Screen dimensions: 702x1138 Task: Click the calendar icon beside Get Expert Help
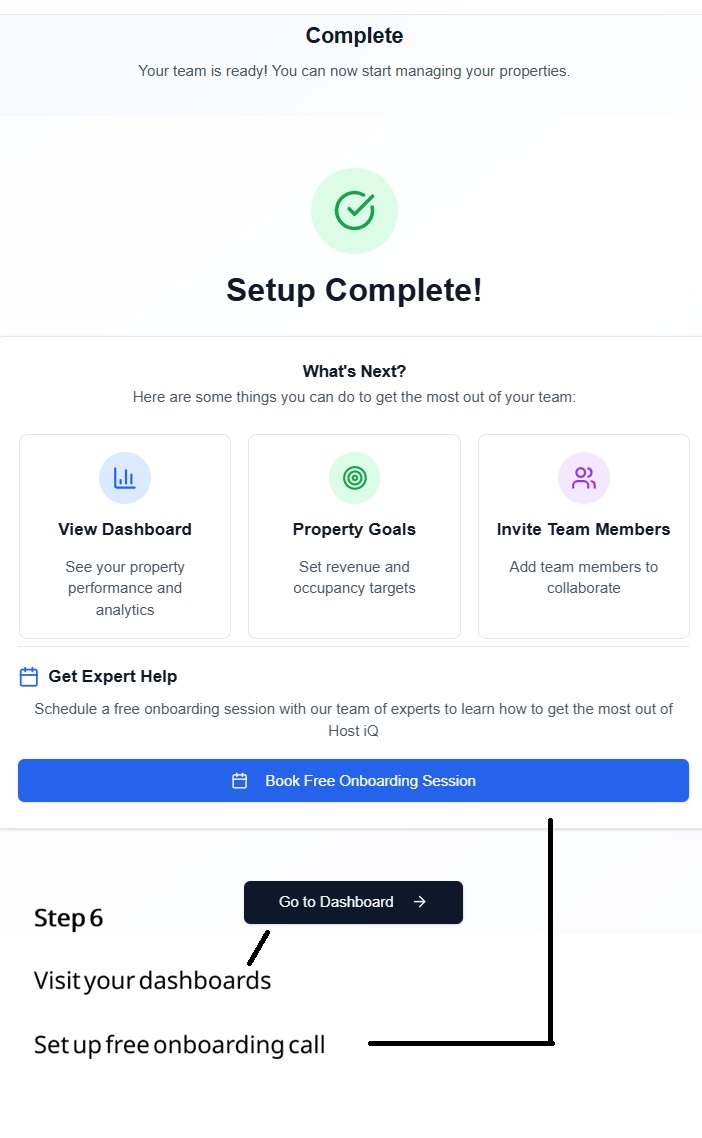pyautogui.click(x=28, y=676)
